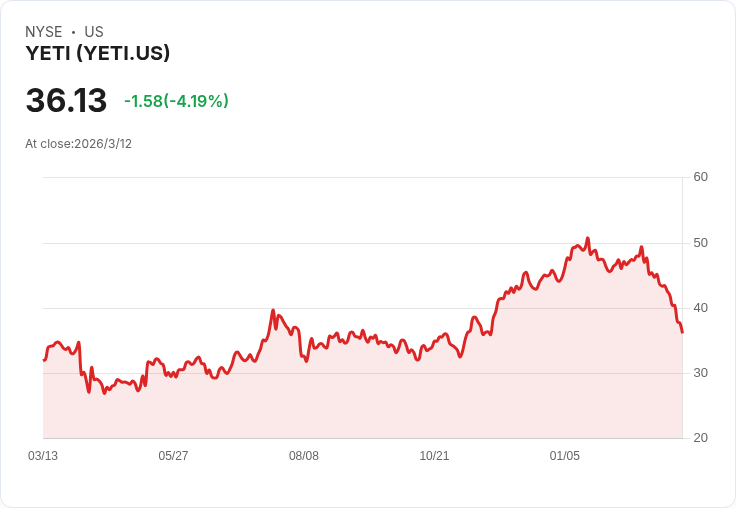Click the -1.58(-4.19%) price change
Screen dimensions: 736x508
click(x=176, y=101)
